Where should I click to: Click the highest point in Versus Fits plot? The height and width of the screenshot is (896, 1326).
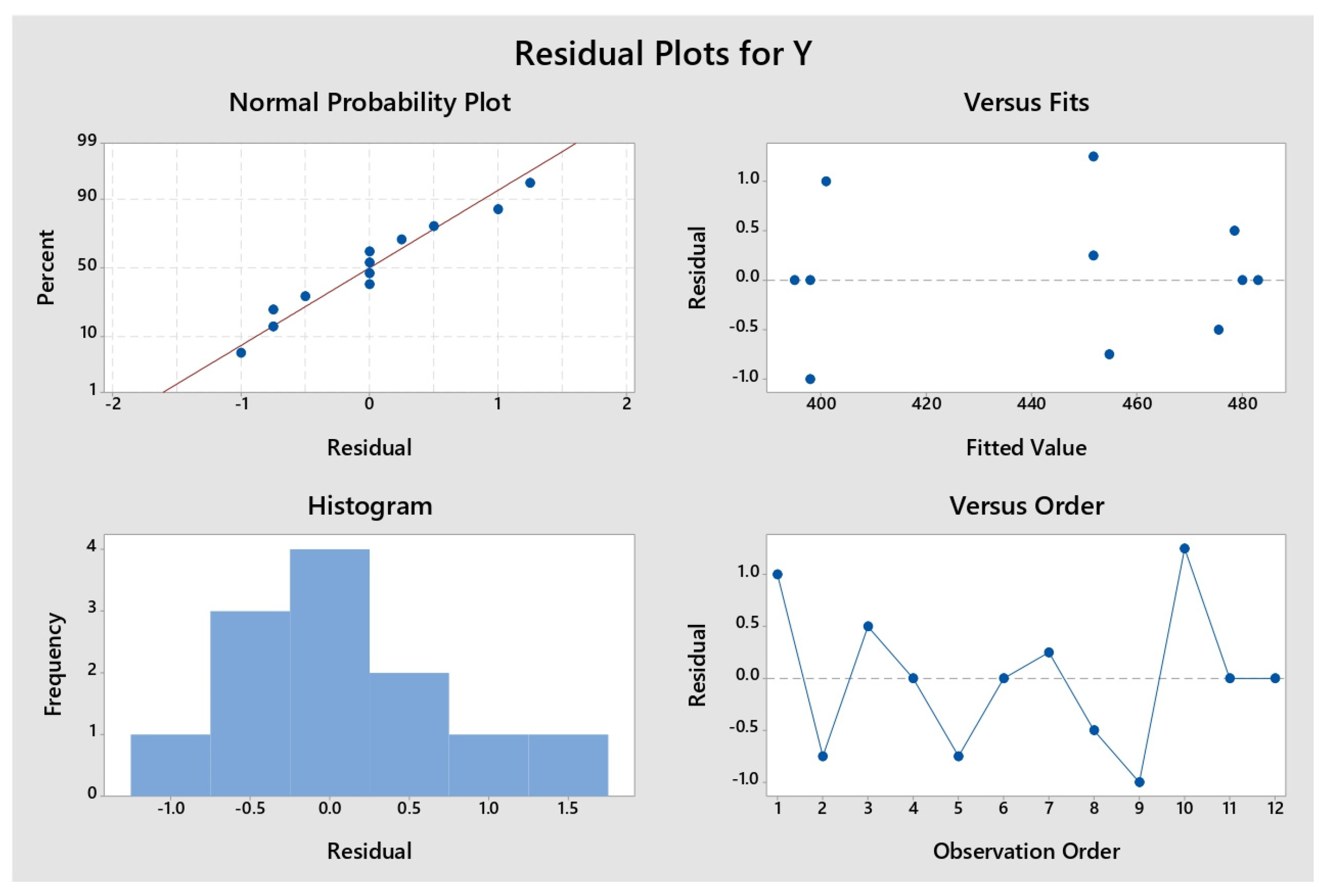[1093, 157]
